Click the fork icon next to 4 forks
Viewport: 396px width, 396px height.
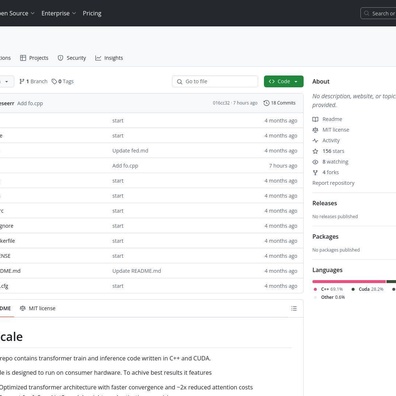click(315, 172)
